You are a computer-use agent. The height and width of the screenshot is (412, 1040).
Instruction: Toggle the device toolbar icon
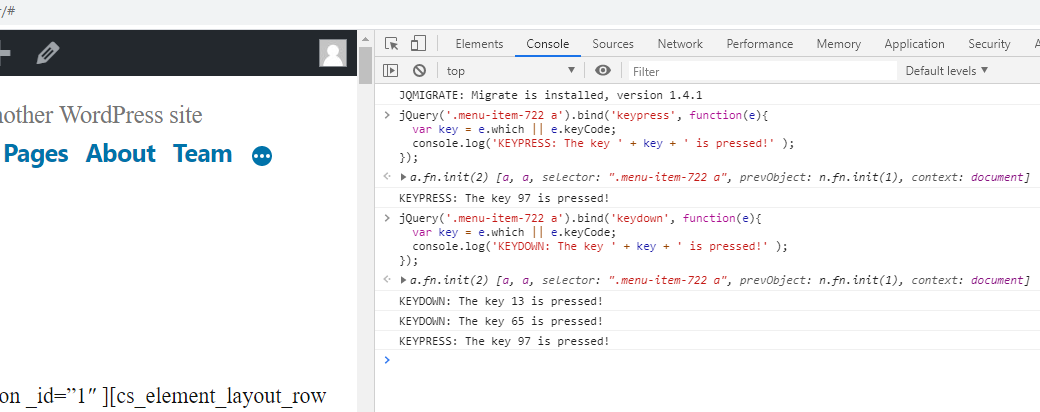click(x=418, y=44)
